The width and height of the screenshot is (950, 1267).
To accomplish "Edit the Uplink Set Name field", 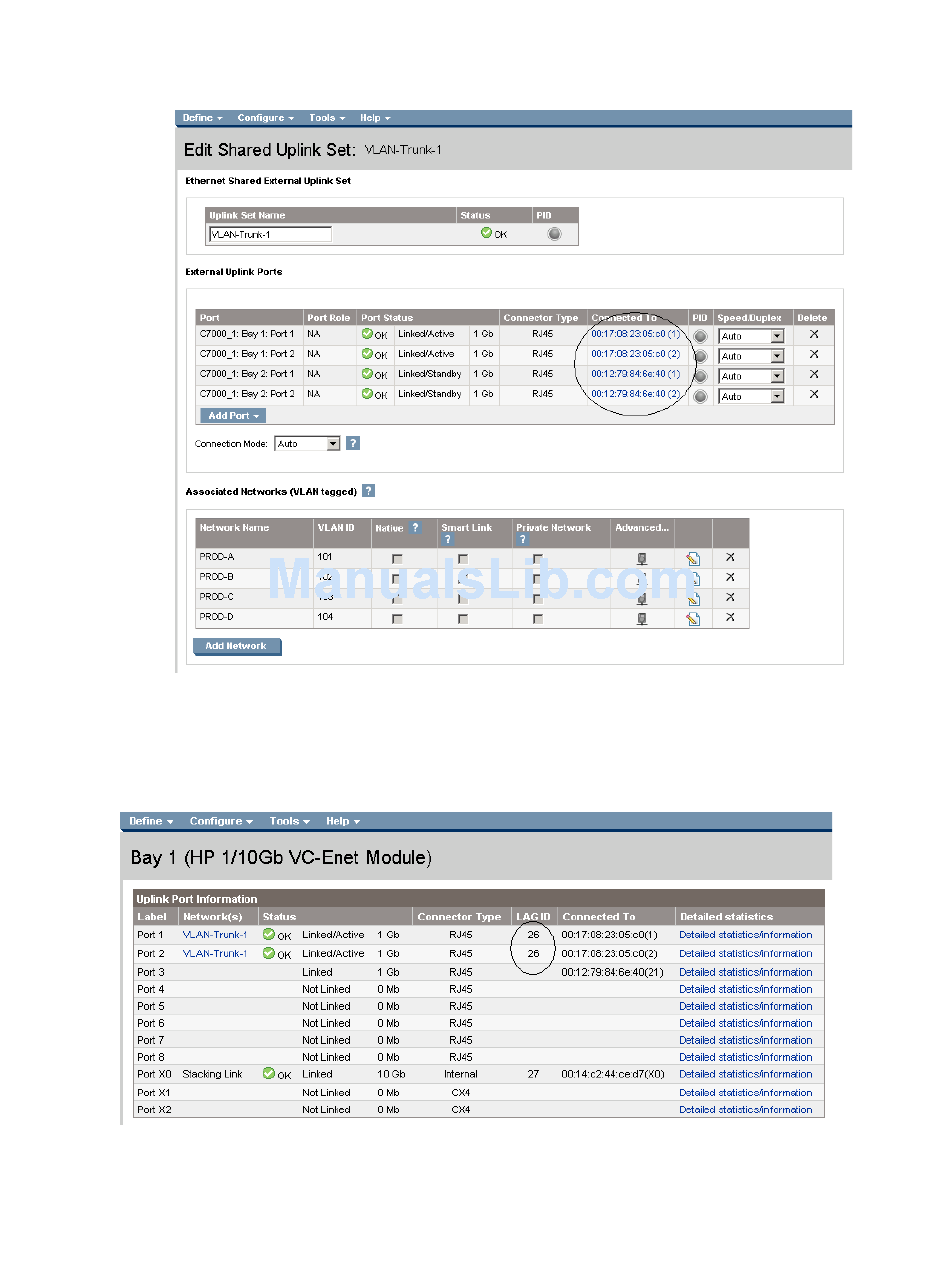I will 270,234.
